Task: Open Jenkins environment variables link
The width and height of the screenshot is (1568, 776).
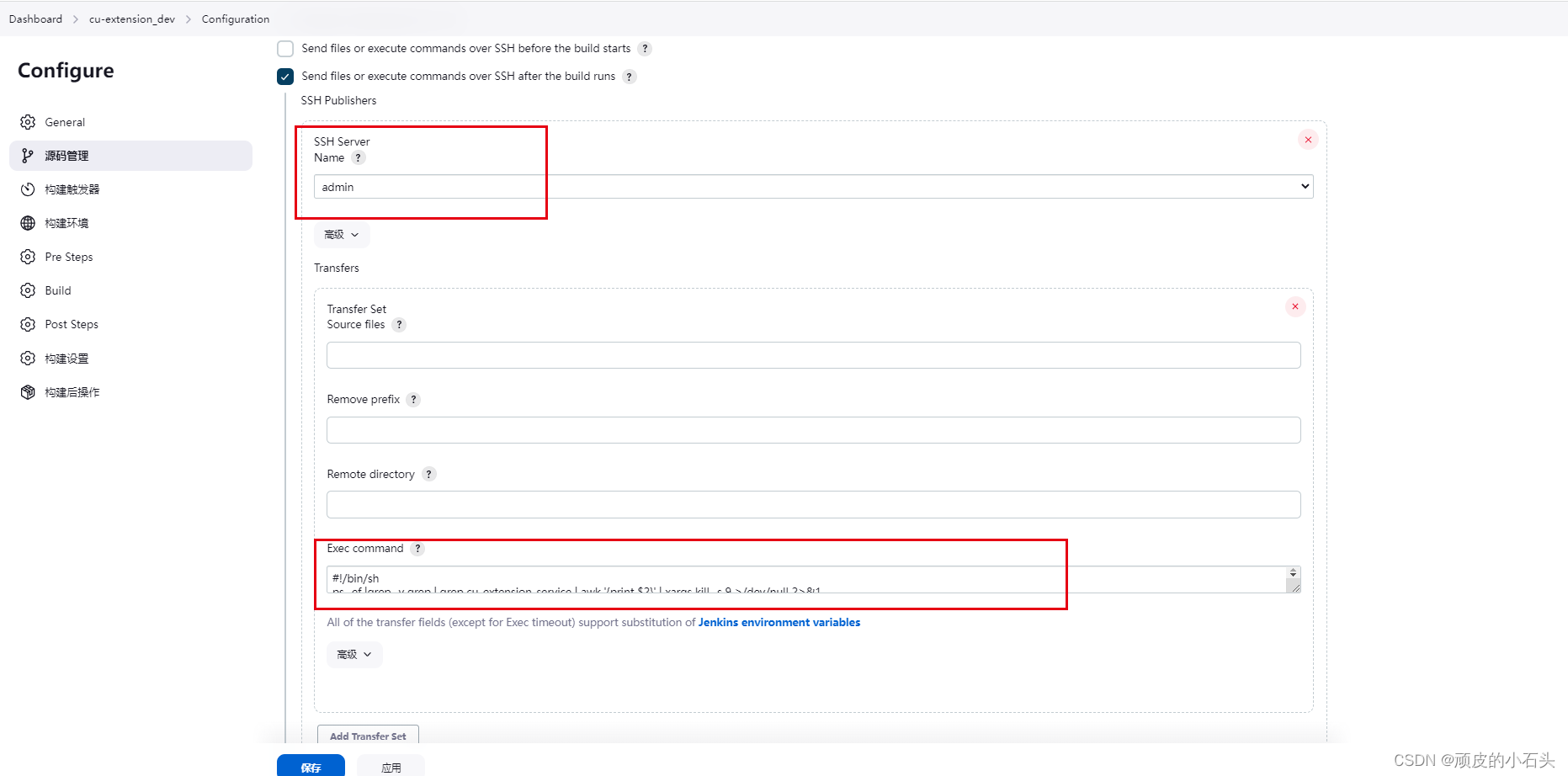Action: tap(779, 623)
